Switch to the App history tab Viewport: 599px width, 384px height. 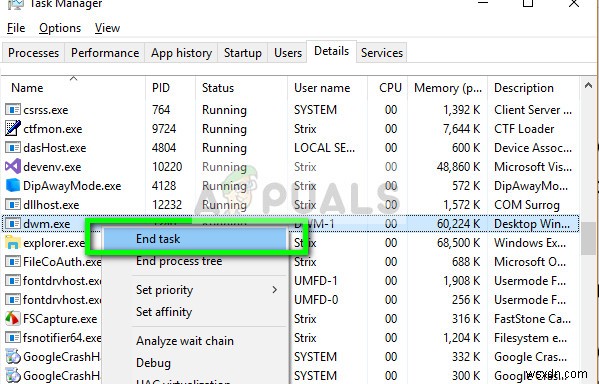tap(181, 53)
